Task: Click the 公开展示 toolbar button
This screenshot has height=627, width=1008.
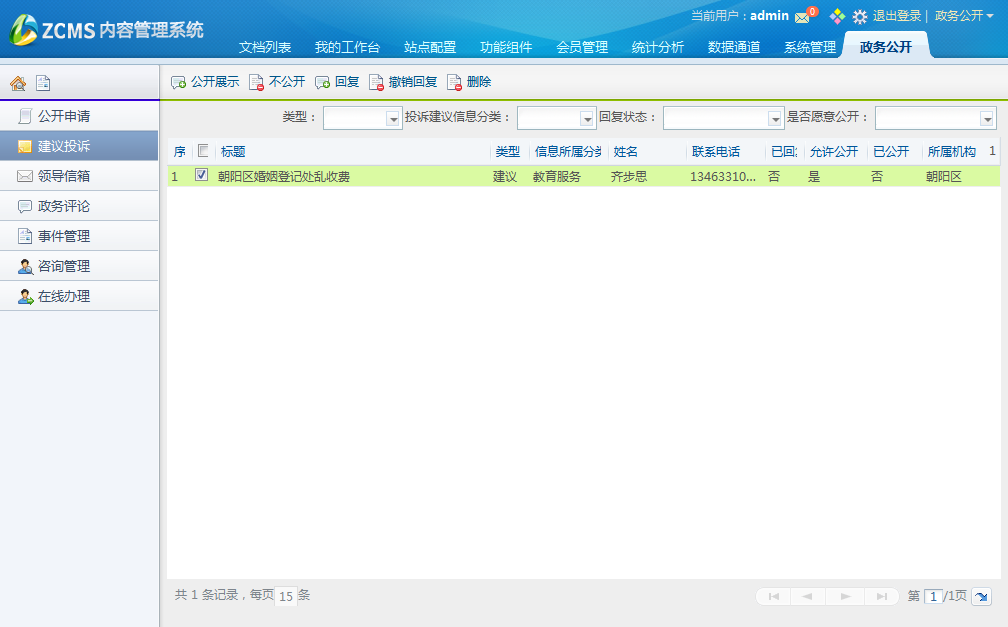Action: [205, 82]
